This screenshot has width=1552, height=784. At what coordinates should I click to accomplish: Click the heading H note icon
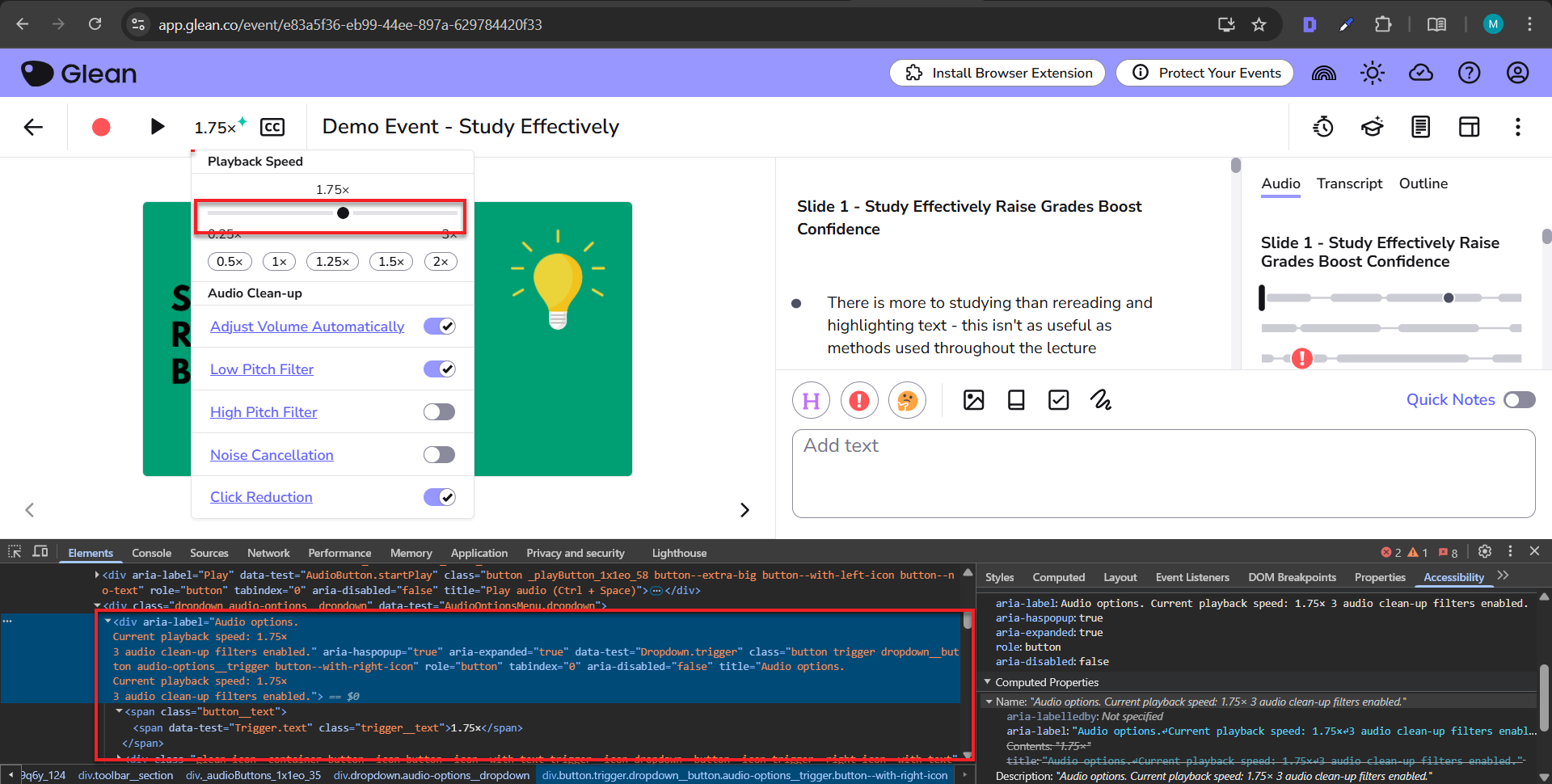click(812, 400)
